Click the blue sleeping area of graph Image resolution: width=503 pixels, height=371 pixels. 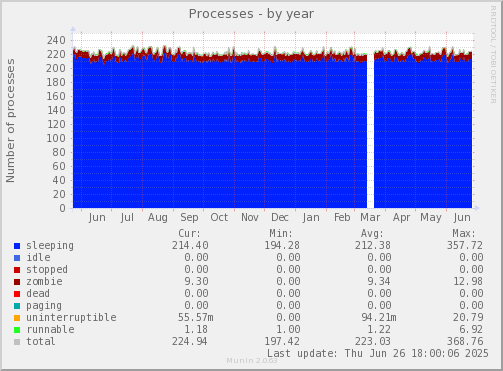[220, 135]
